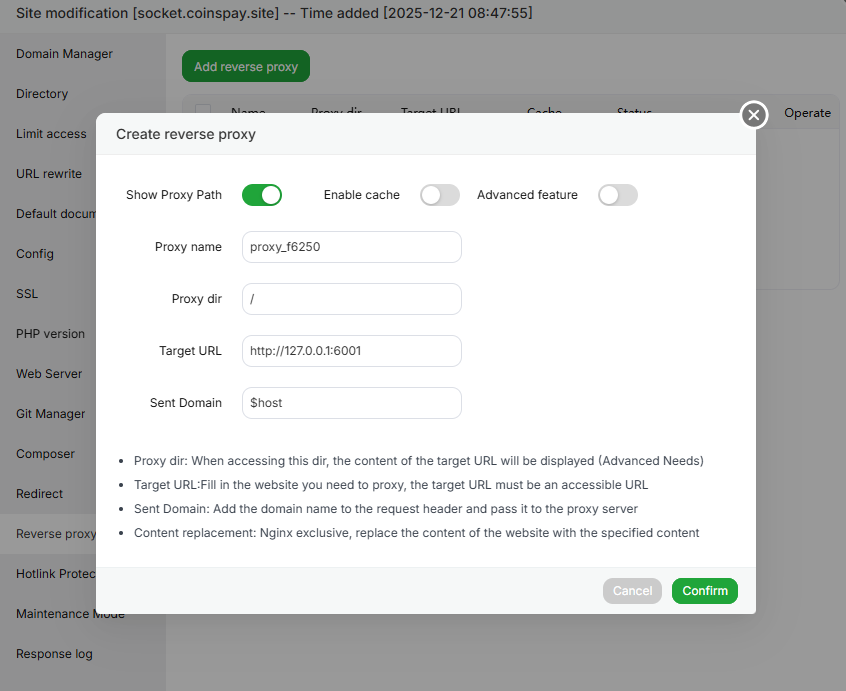Go to the URL rewrite tab
The width and height of the screenshot is (846, 691).
click(x=49, y=174)
